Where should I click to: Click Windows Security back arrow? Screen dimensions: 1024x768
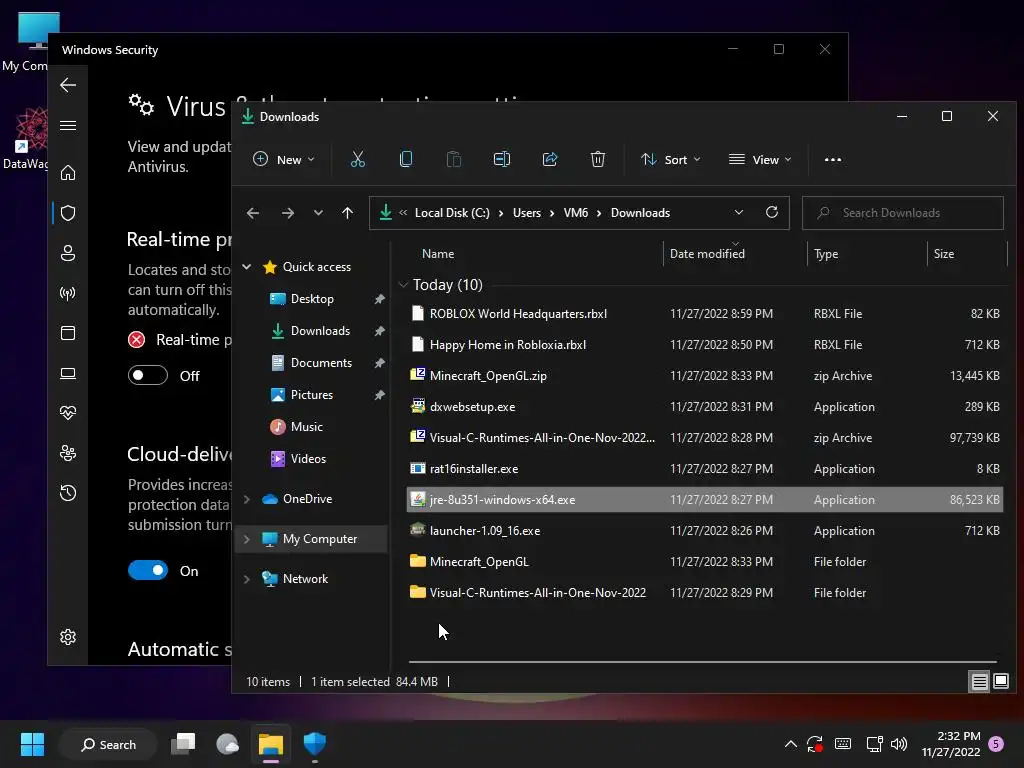coord(68,85)
